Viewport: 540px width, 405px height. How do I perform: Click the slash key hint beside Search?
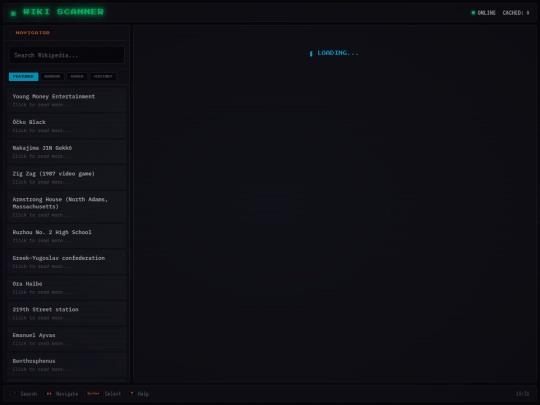pos(14,394)
